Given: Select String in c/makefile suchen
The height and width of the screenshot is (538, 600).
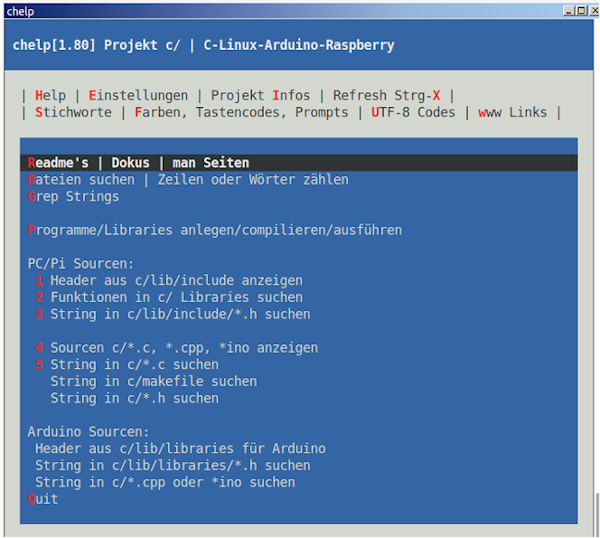Looking at the screenshot, I should (153, 381).
